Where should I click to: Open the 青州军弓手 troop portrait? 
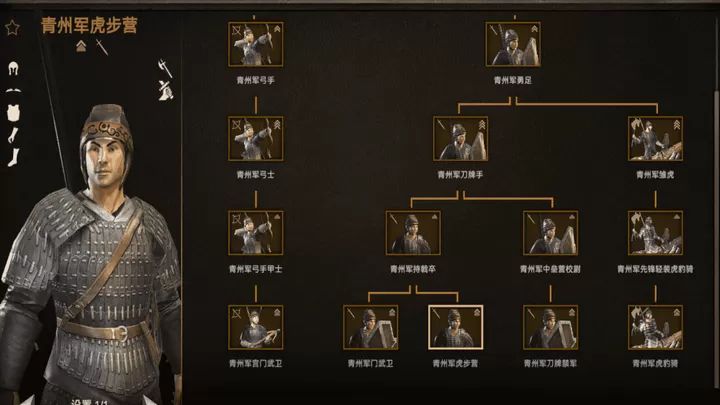coord(256,45)
